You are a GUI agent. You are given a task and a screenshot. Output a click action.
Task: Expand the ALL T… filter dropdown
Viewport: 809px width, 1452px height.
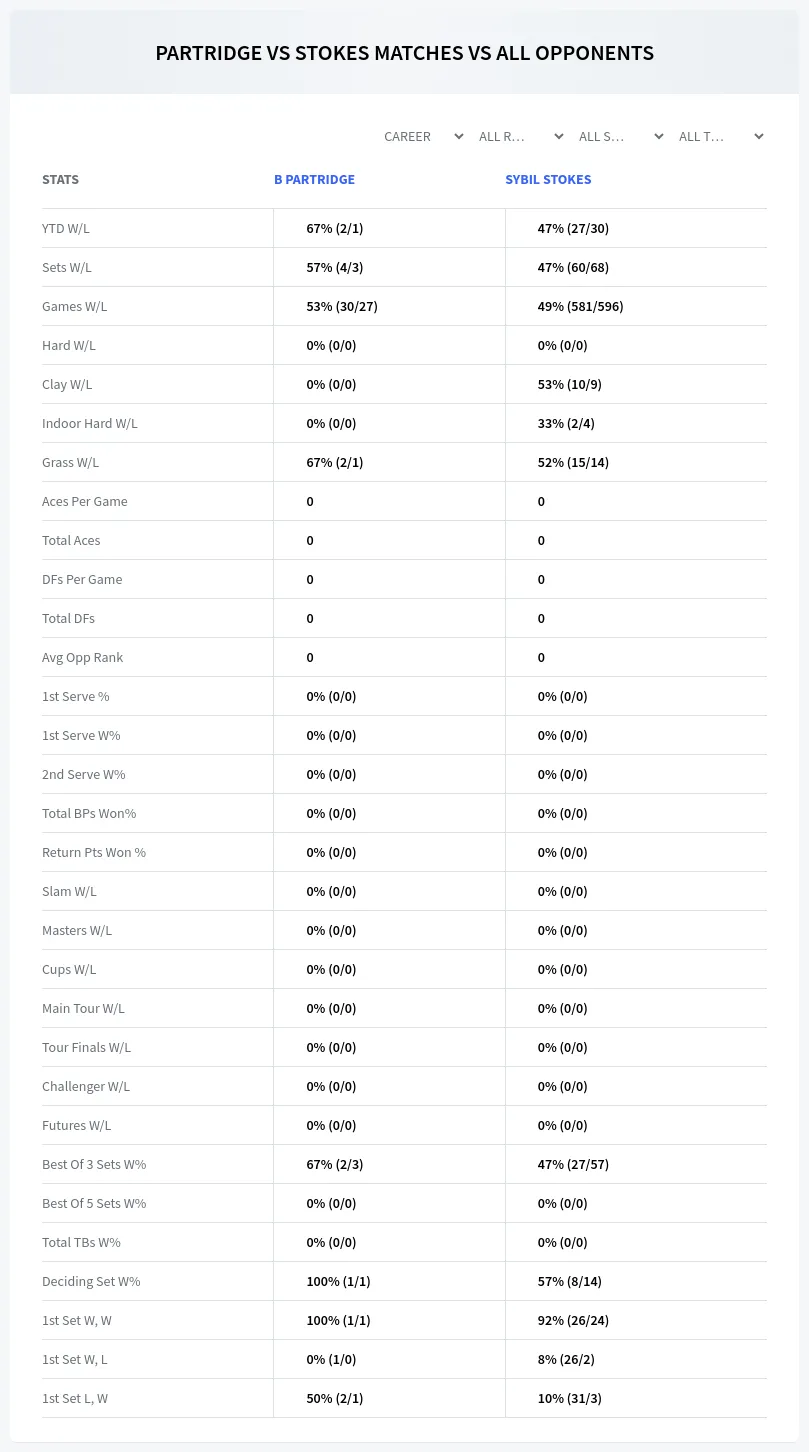[x=721, y=136]
